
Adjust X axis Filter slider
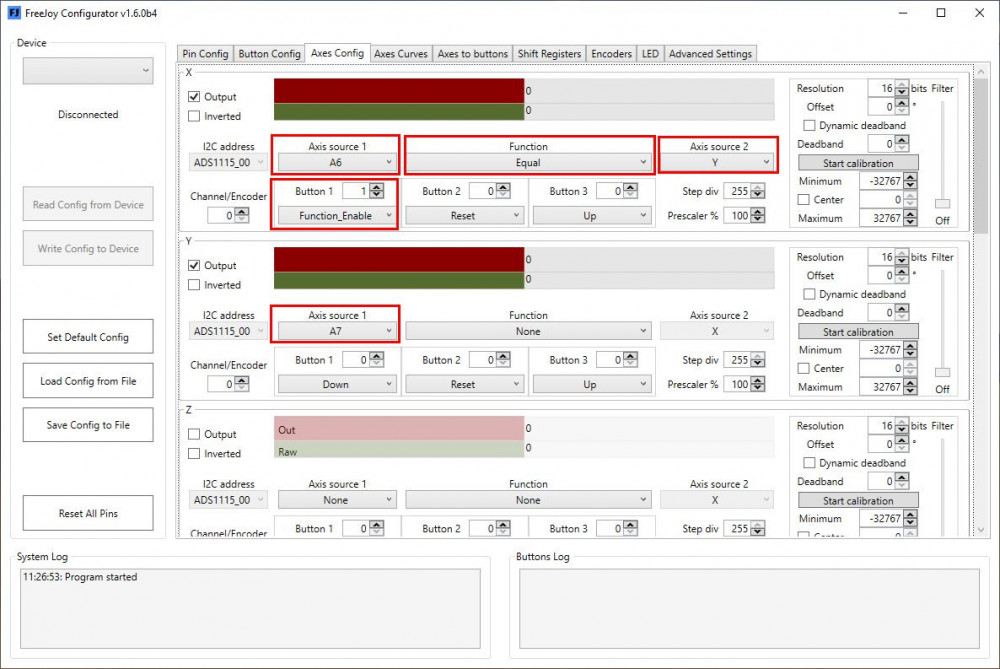tap(942, 203)
